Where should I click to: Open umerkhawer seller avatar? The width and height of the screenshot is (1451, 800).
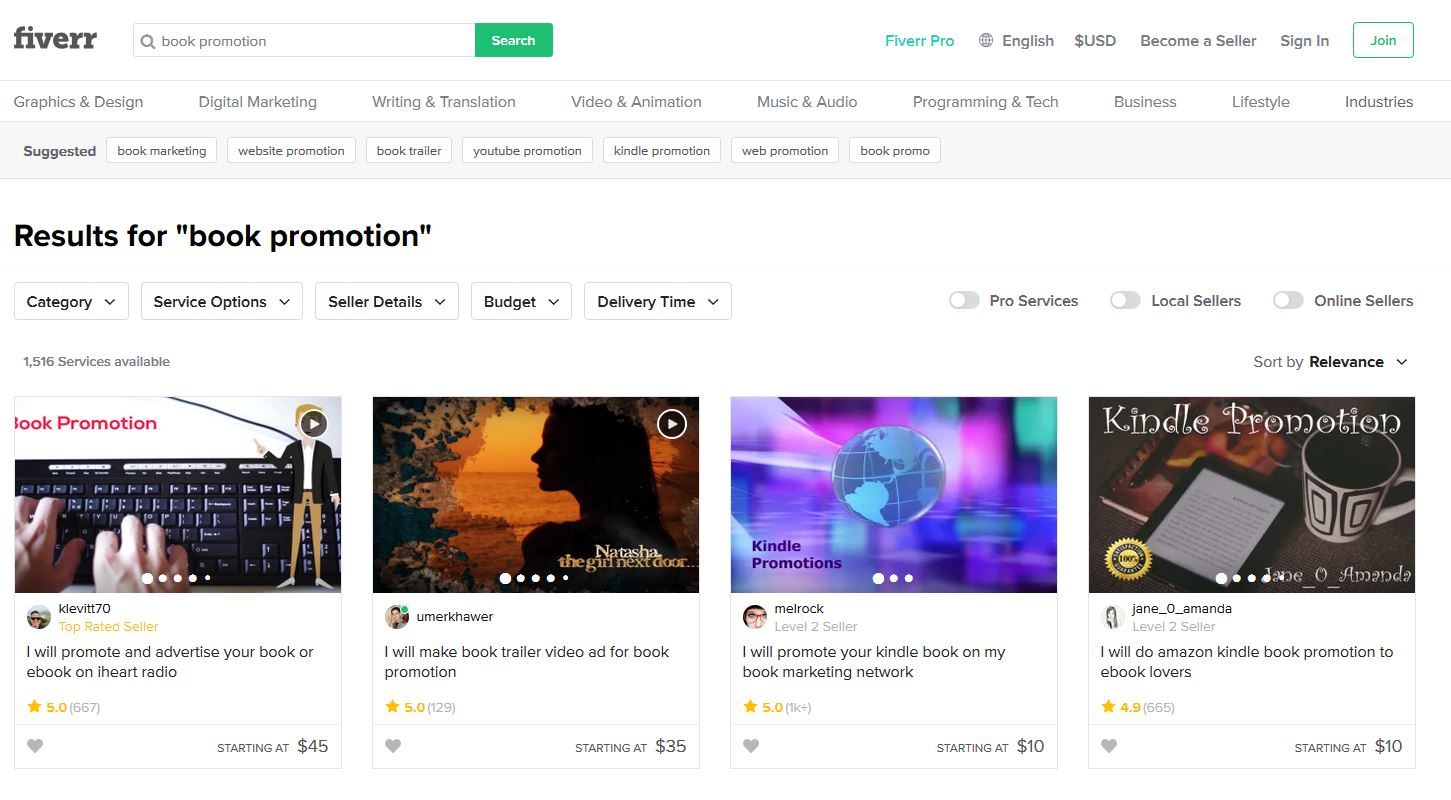(x=397, y=617)
